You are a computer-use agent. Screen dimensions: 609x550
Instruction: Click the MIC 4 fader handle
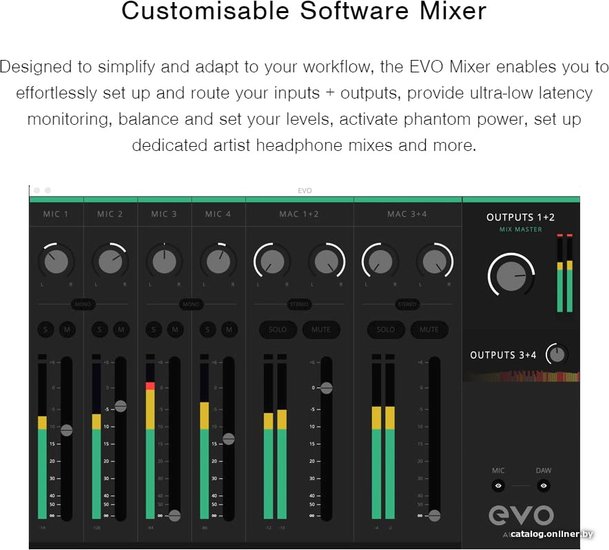228,439
